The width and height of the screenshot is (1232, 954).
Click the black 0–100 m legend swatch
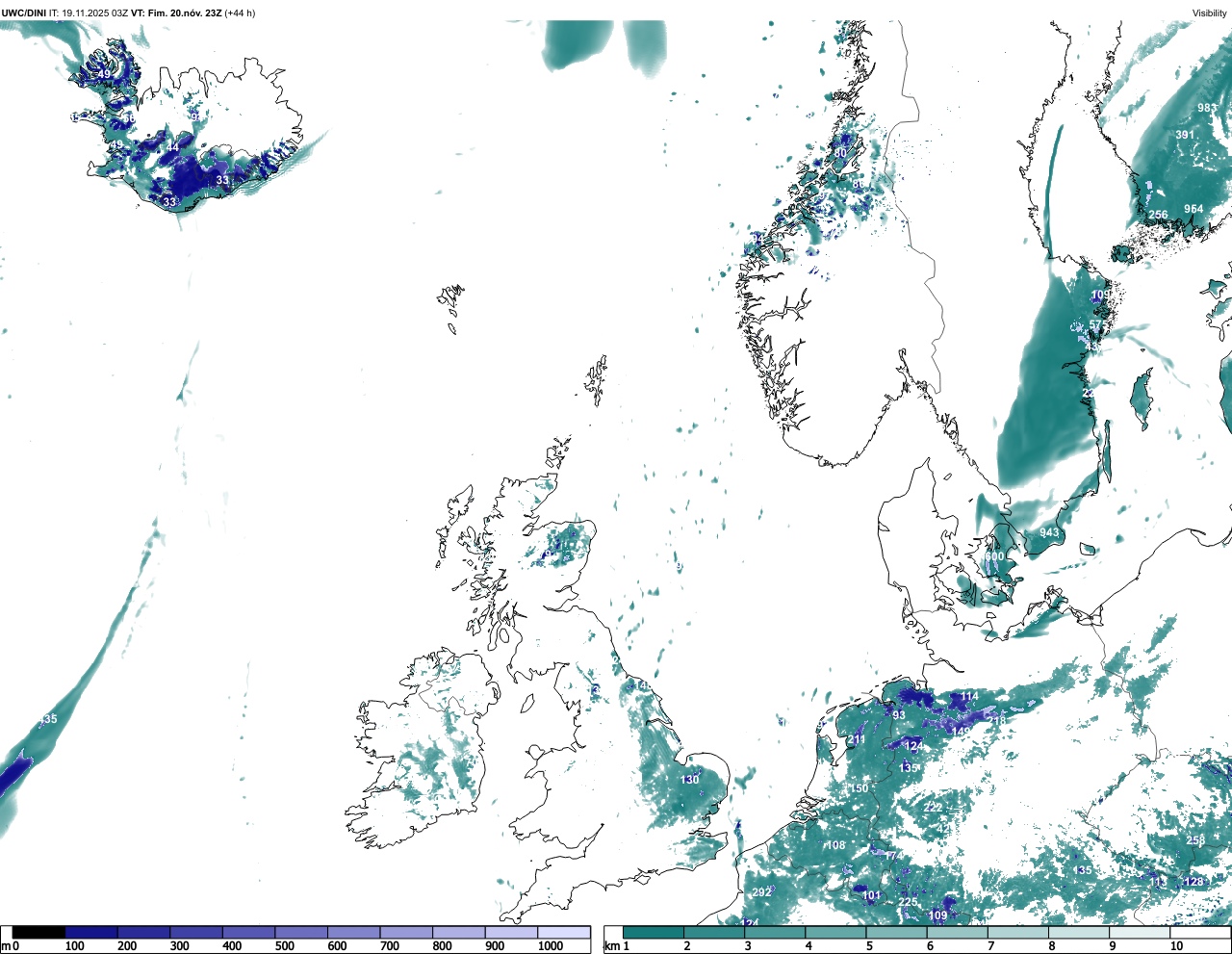click(38, 932)
